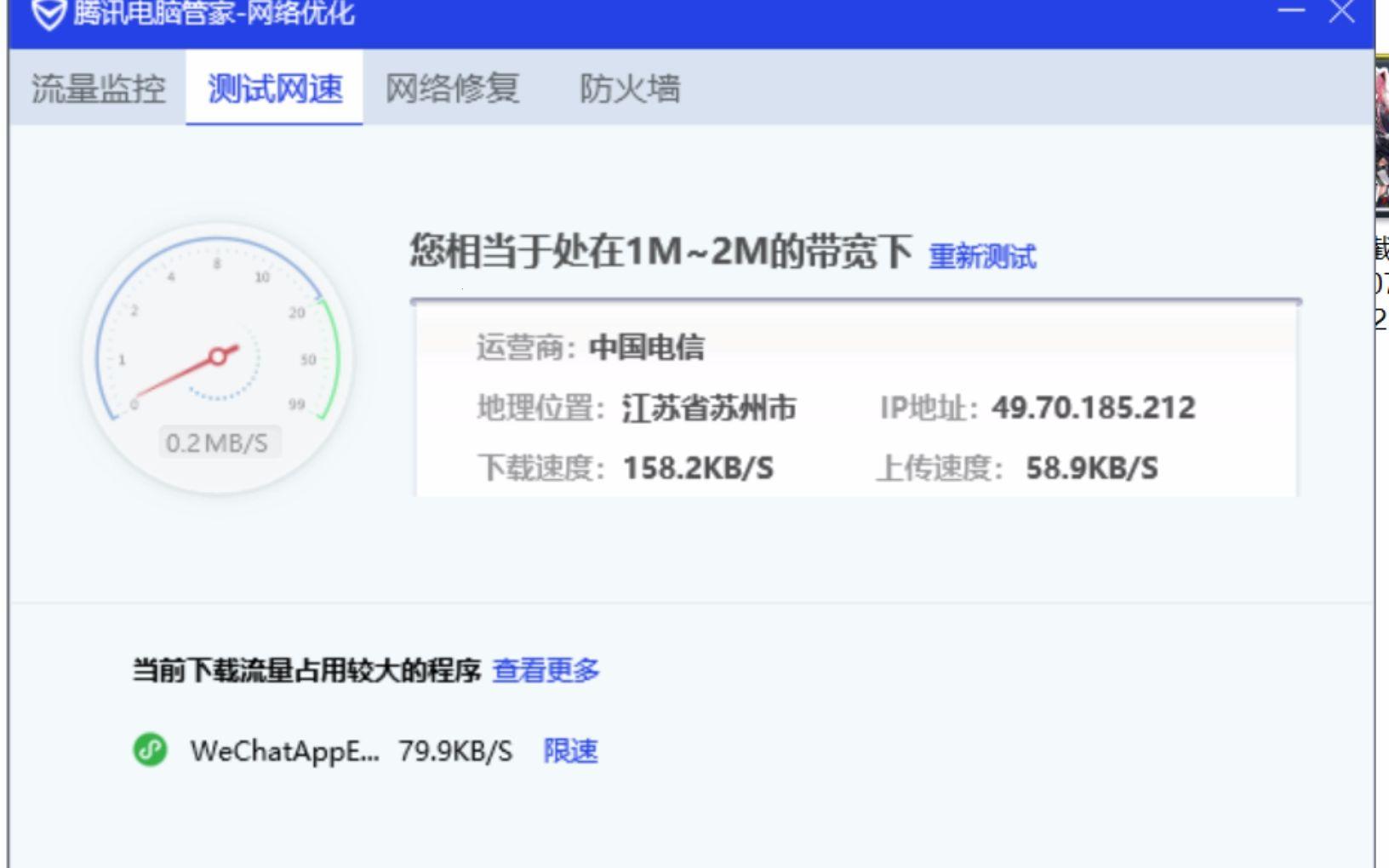1389x868 pixels.
Task: Click the window title 腾讯电脑管家-网络优化
Action: (x=213, y=13)
